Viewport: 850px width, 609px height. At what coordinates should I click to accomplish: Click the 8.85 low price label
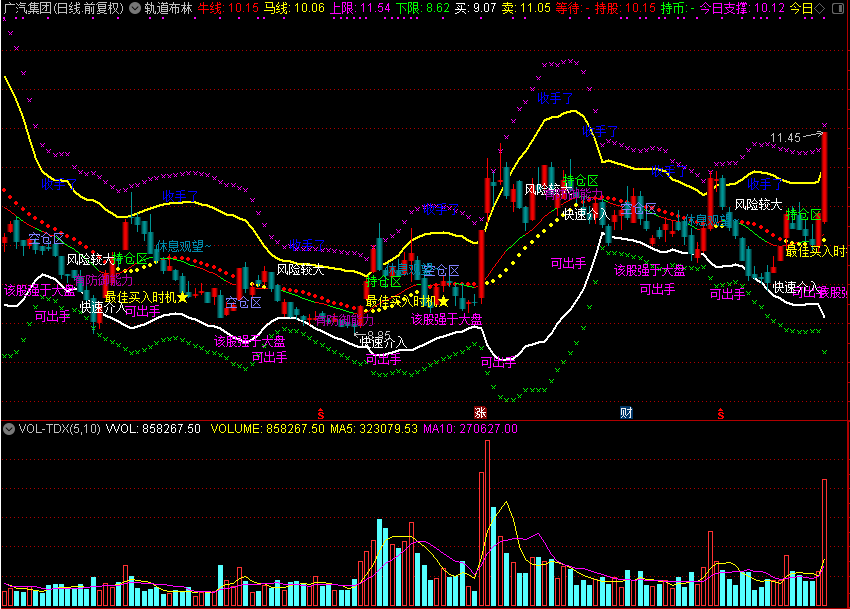[378, 335]
